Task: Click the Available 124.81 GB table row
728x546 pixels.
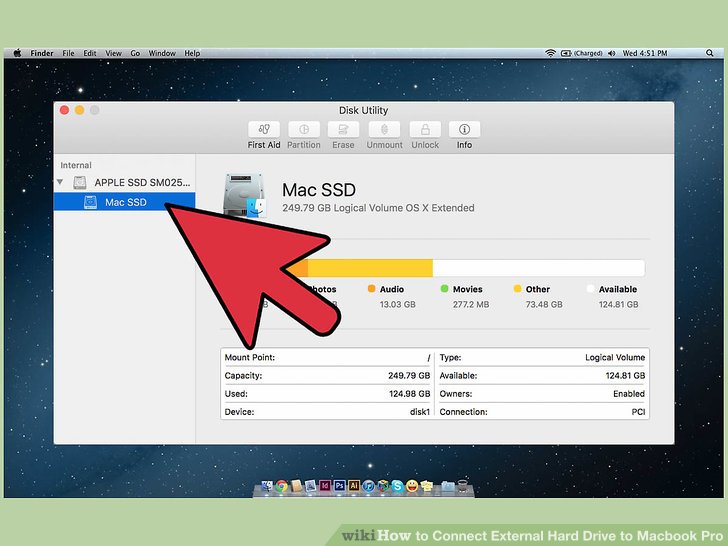Action: (x=542, y=376)
